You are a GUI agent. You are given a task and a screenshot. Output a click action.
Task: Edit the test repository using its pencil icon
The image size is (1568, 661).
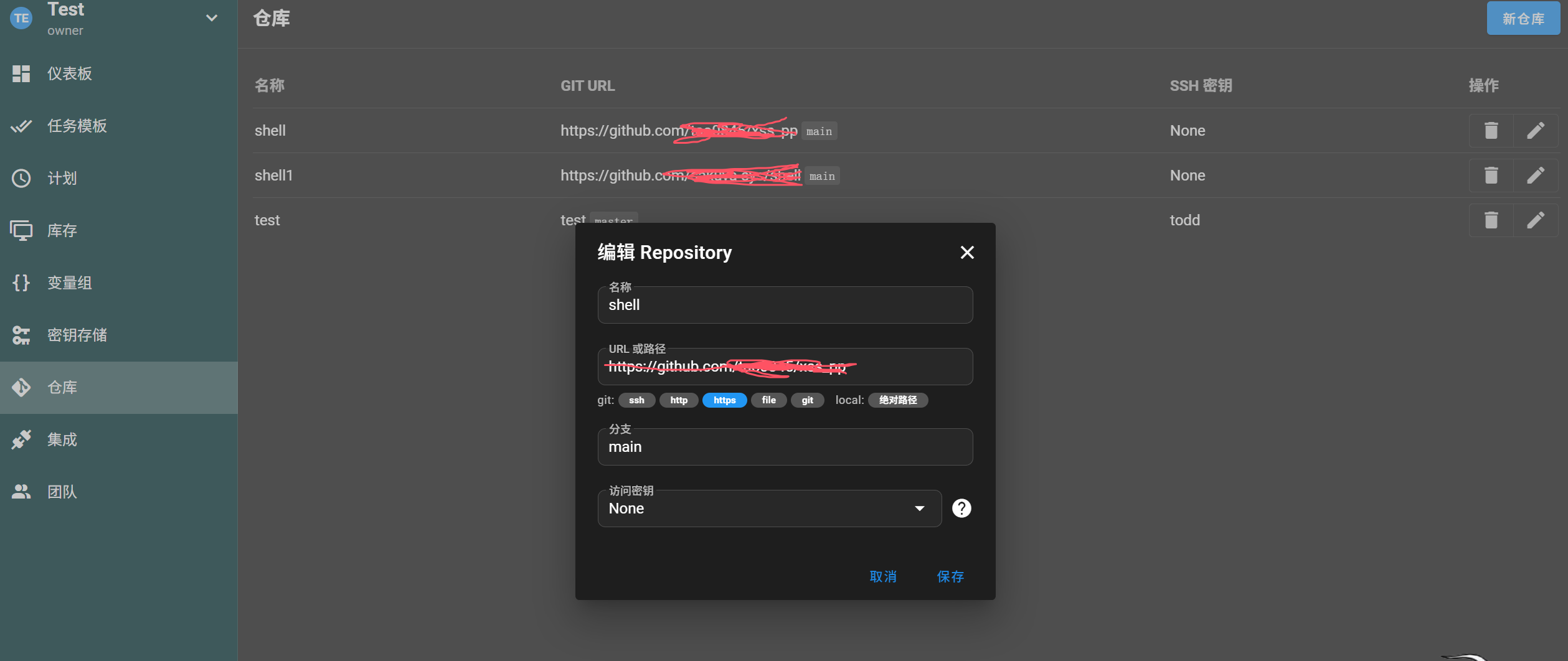1536,220
